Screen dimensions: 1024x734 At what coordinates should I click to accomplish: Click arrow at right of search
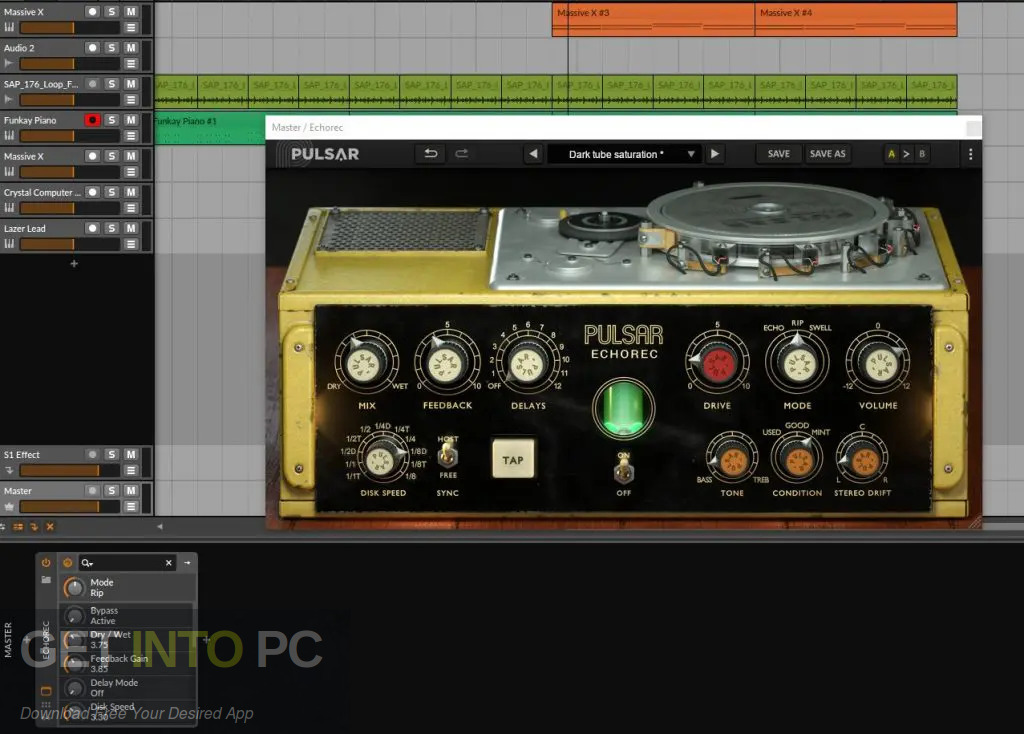pos(187,562)
